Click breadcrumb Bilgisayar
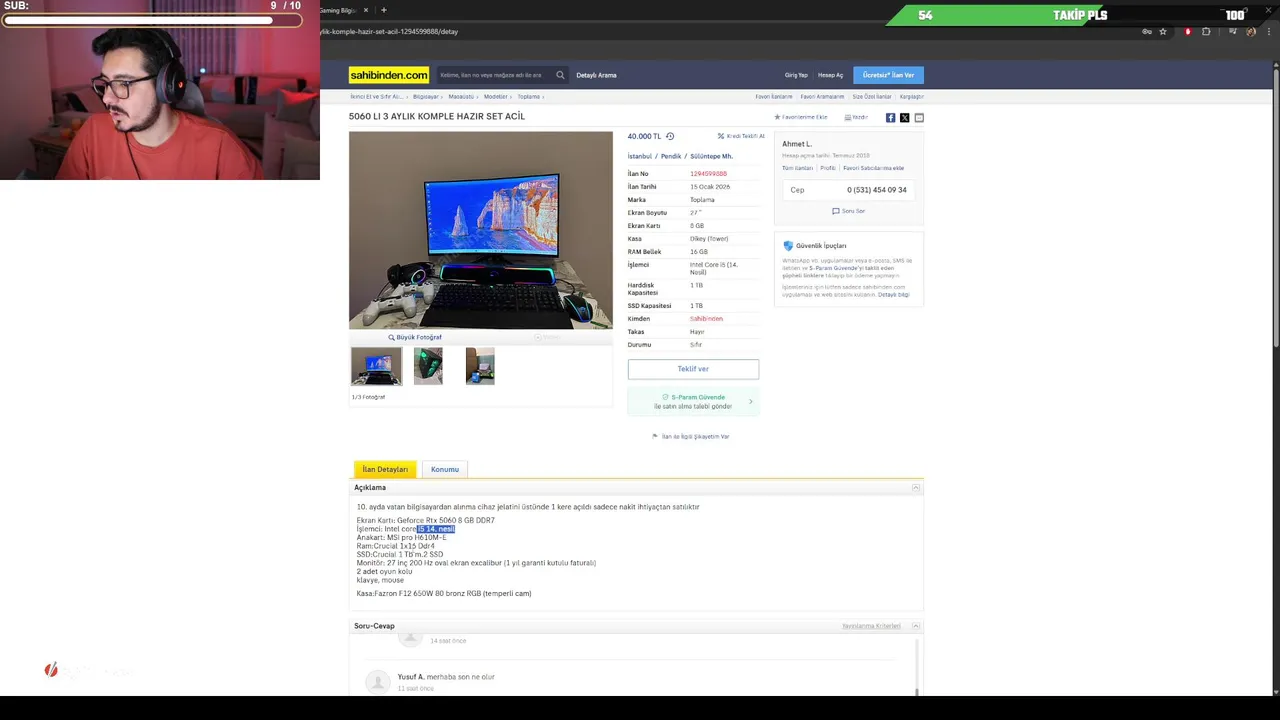 pyautogui.click(x=426, y=97)
